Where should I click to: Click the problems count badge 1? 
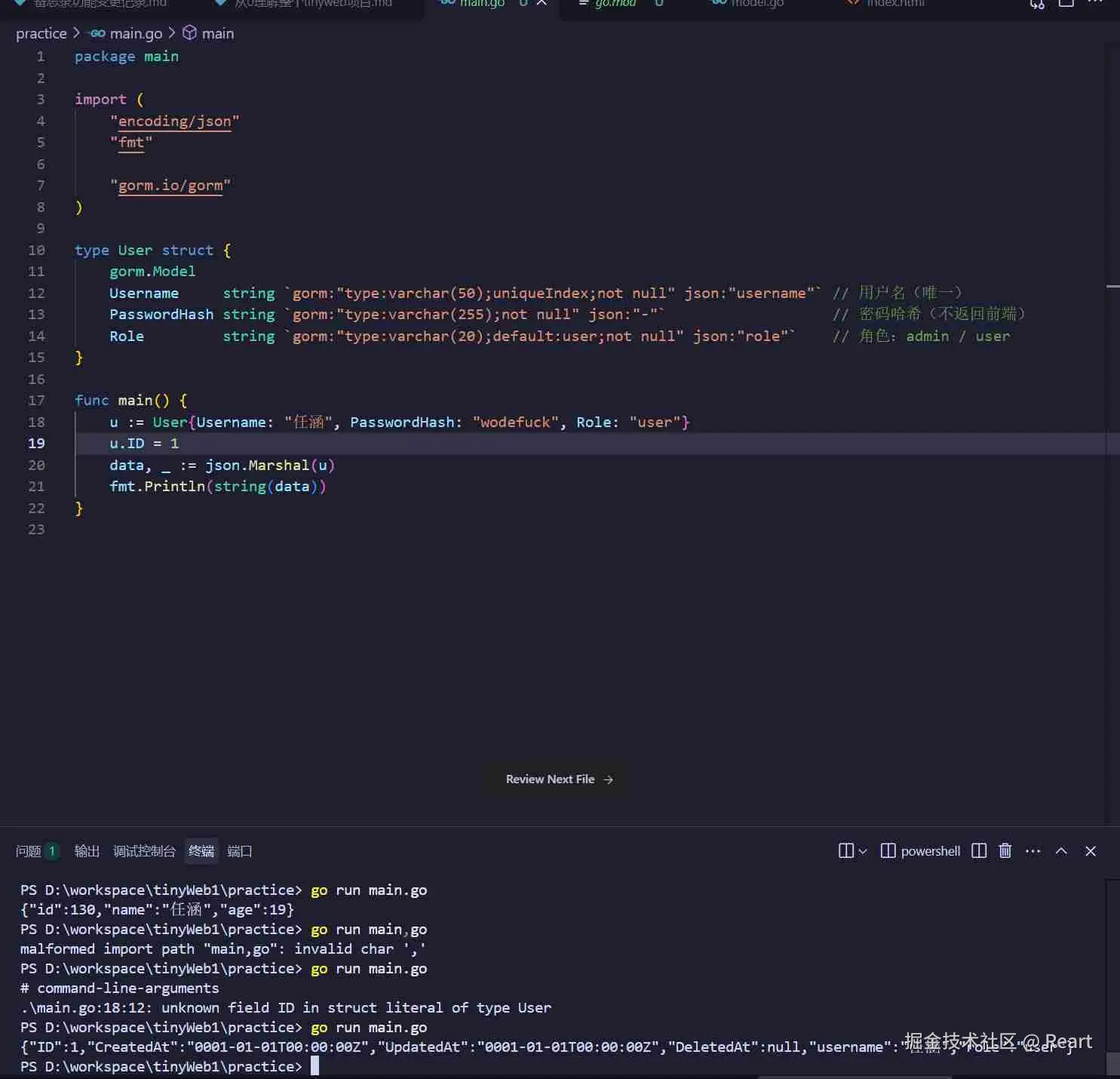coord(52,851)
